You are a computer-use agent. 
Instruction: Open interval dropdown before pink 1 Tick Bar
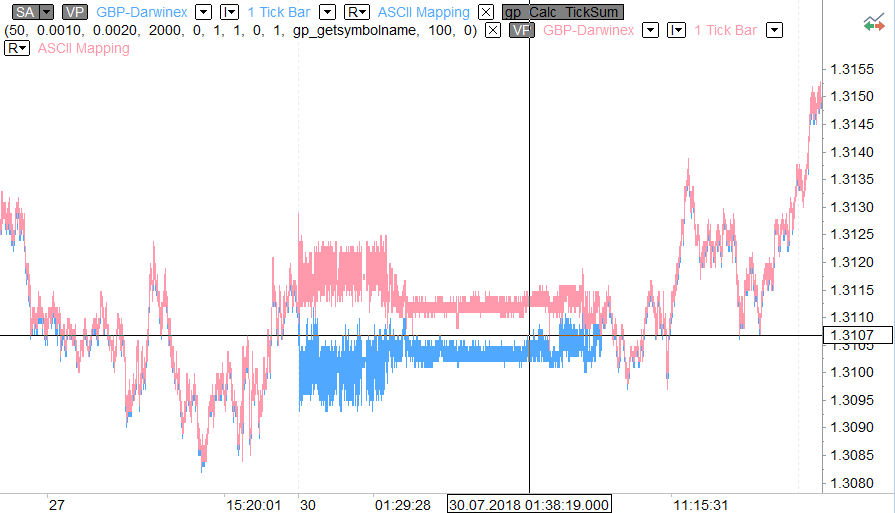pyautogui.click(x=676, y=30)
